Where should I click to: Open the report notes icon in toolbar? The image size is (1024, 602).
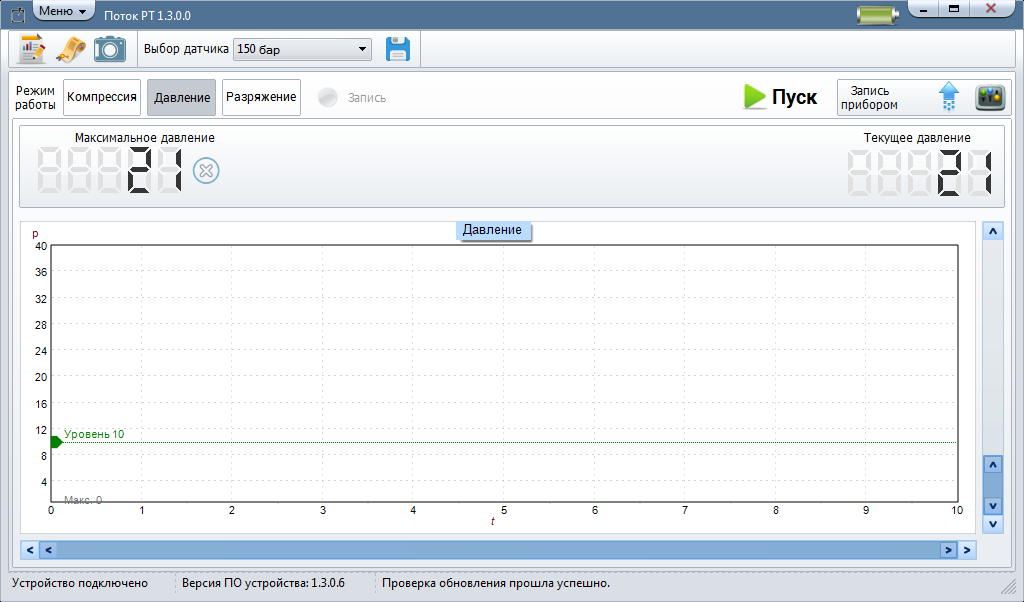(32, 49)
